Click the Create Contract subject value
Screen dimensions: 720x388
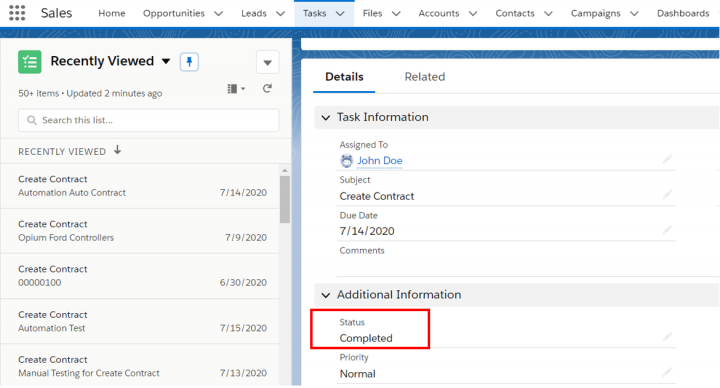[x=377, y=196]
